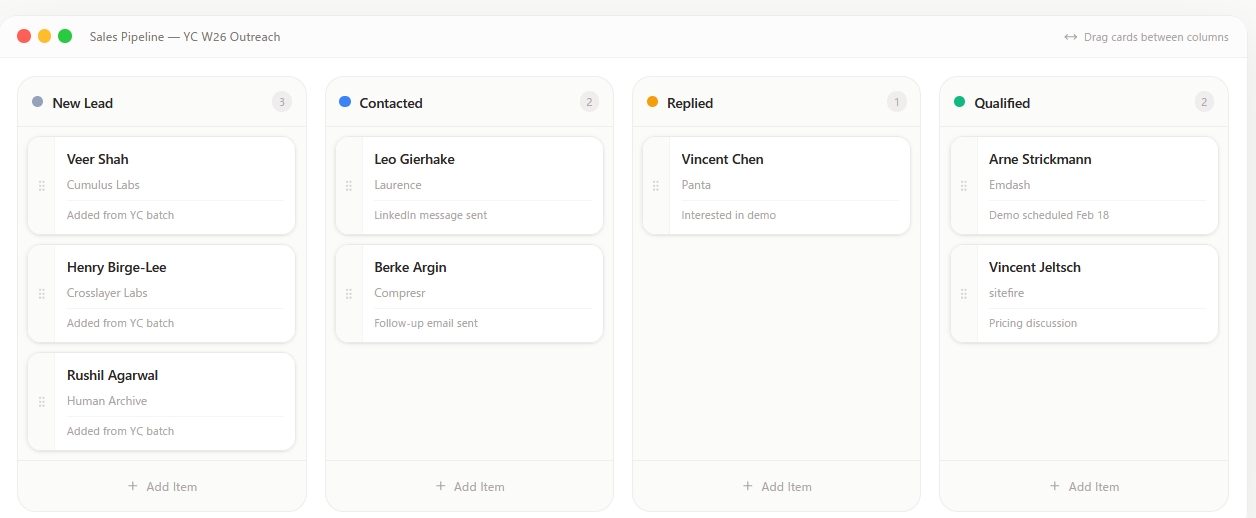The height and width of the screenshot is (518, 1256).
Task: Add Item to Contacted column
Action: coord(469,487)
